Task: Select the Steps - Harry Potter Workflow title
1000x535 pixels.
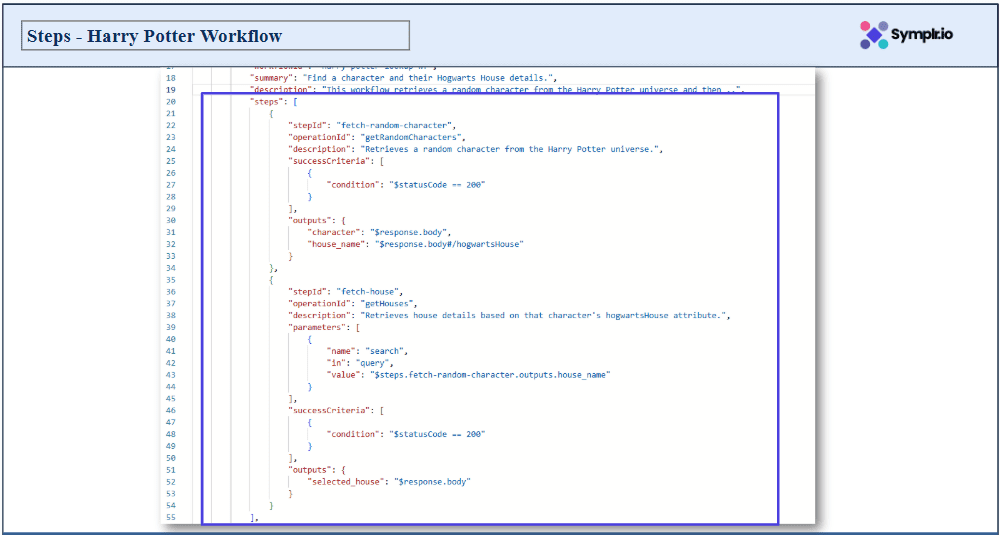Action: (x=154, y=36)
